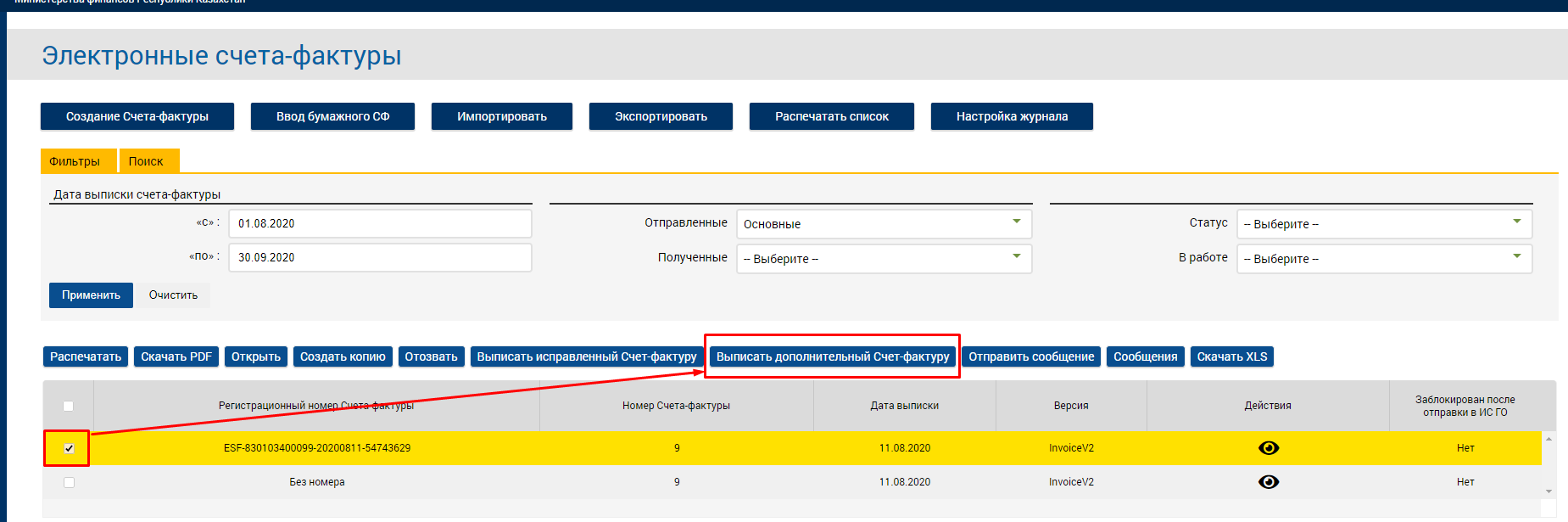Uncheck the ESF-830103400099 row checkbox
1568x522 pixels.
tap(69, 448)
